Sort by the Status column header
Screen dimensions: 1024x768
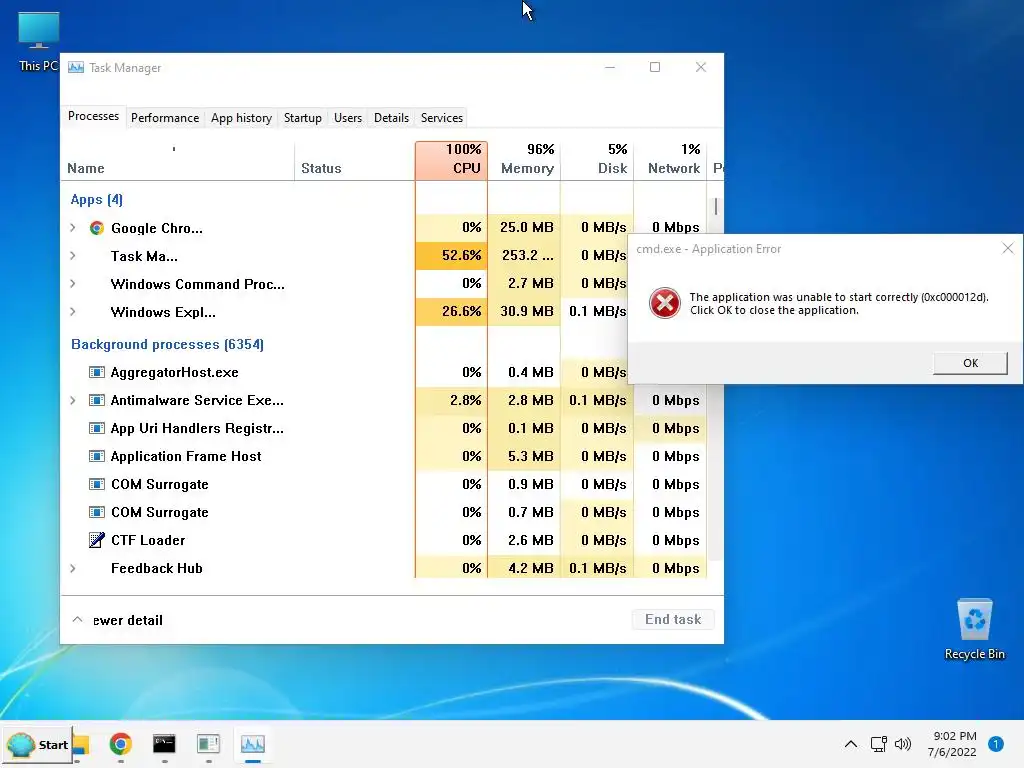coord(355,160)
